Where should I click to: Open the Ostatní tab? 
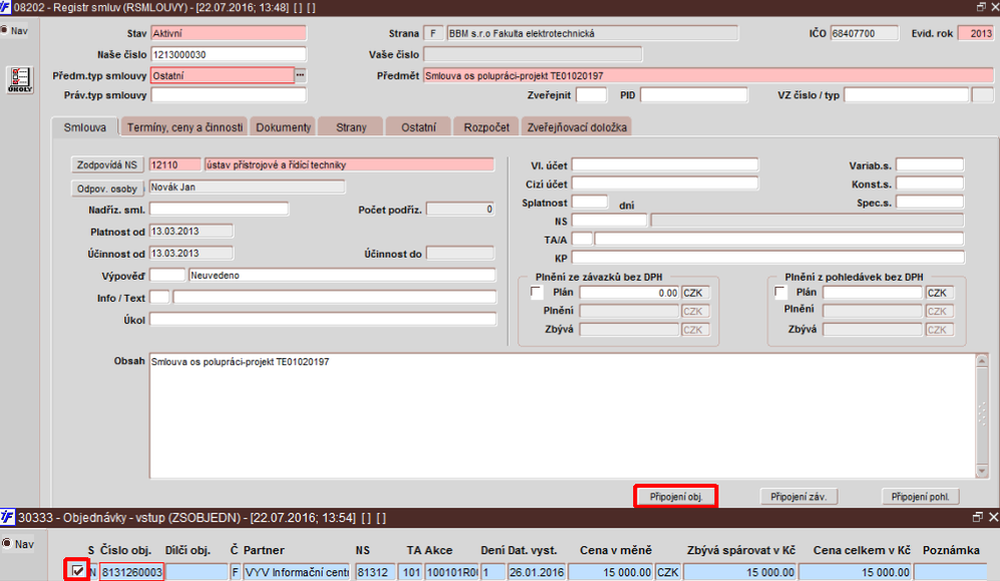click(x=418, y=127)
